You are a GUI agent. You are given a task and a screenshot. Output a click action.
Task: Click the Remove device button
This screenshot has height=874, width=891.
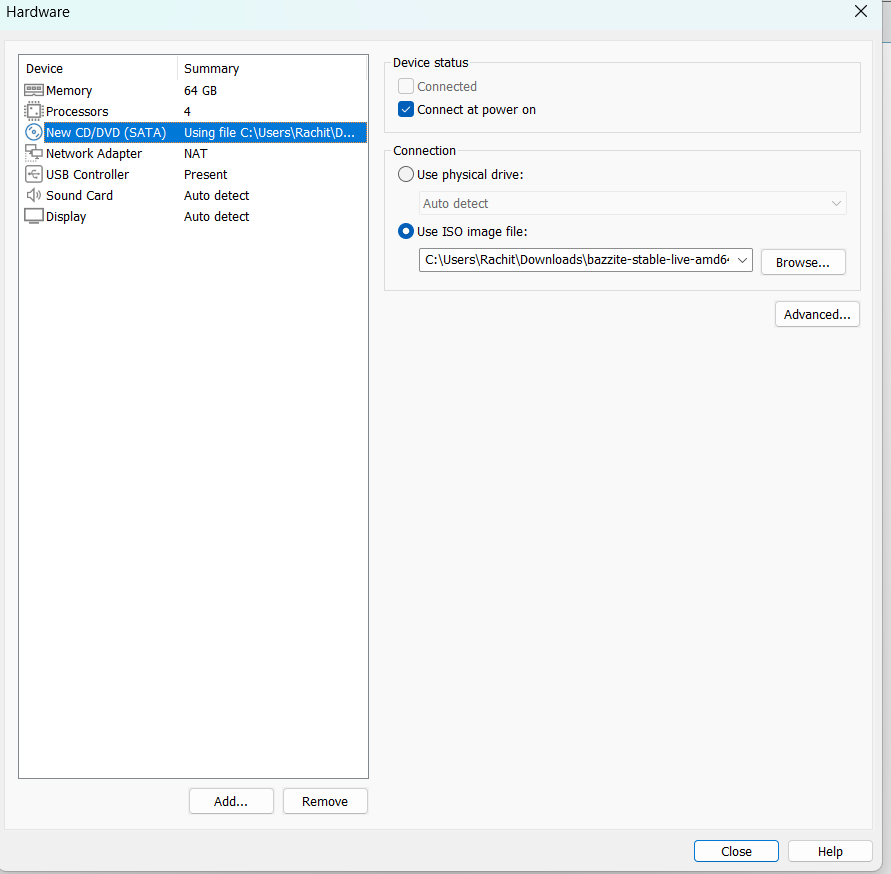click(325, 801)
